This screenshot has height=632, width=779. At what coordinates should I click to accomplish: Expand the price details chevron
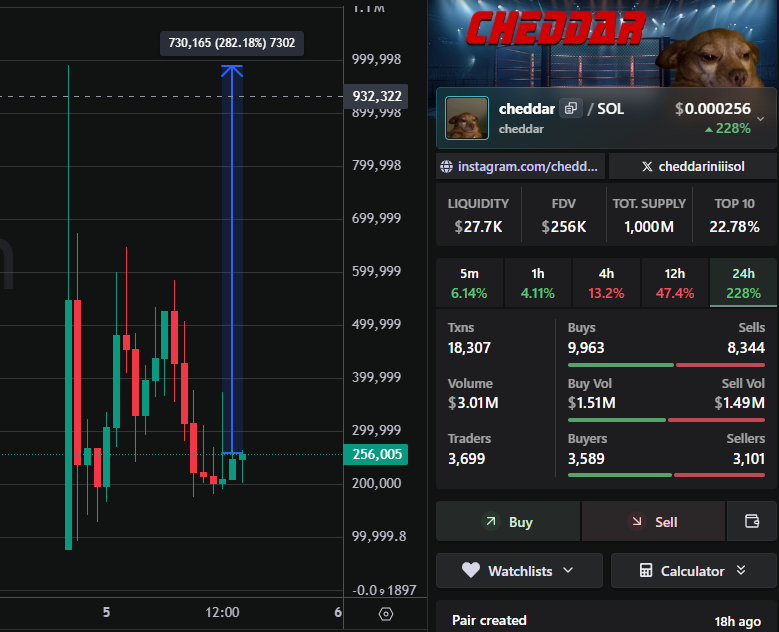(x=760, y=119)
